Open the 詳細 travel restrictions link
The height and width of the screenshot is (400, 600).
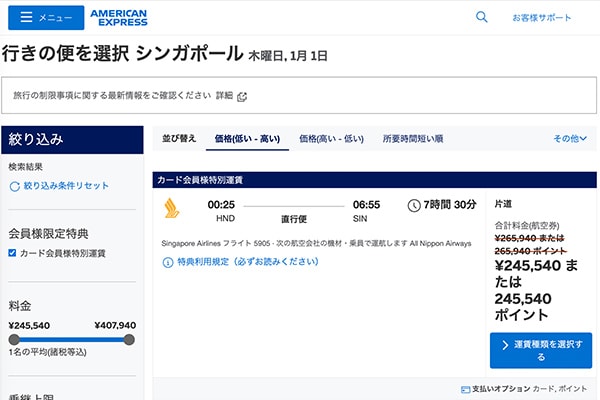click(224, 96)
